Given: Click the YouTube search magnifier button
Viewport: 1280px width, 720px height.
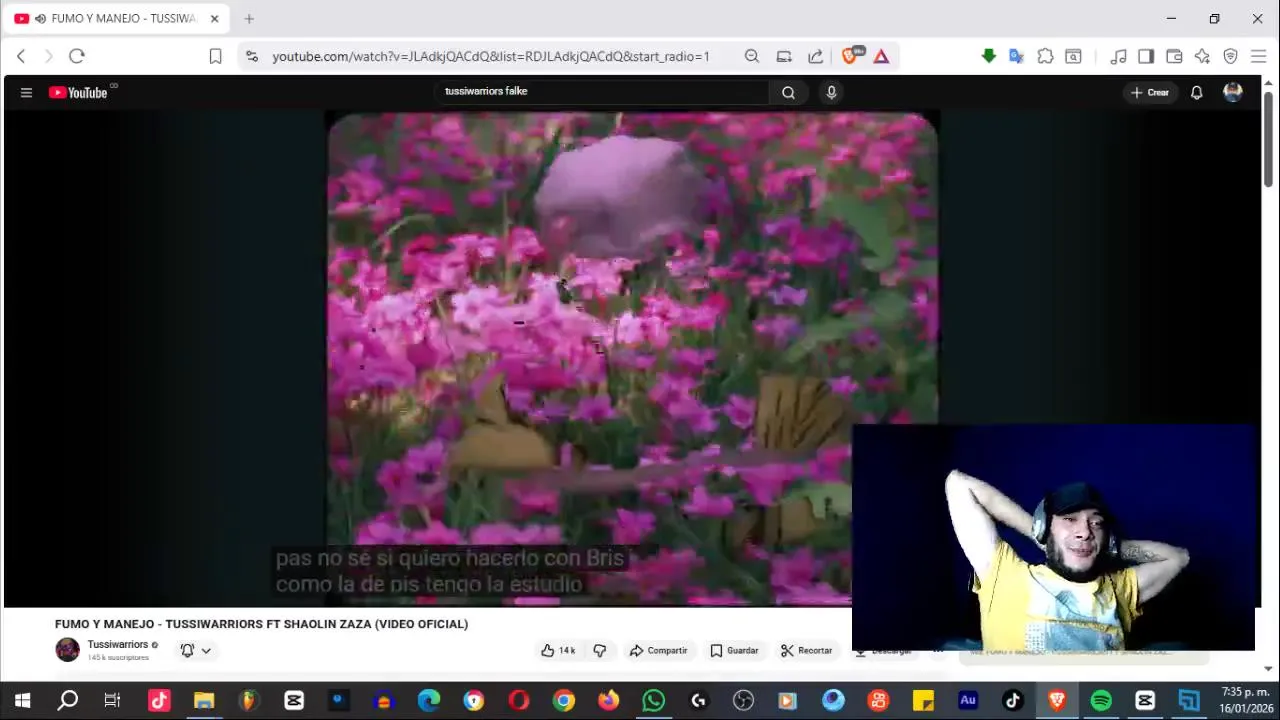Looking at the screenshot, I should [x=788, y=93].
